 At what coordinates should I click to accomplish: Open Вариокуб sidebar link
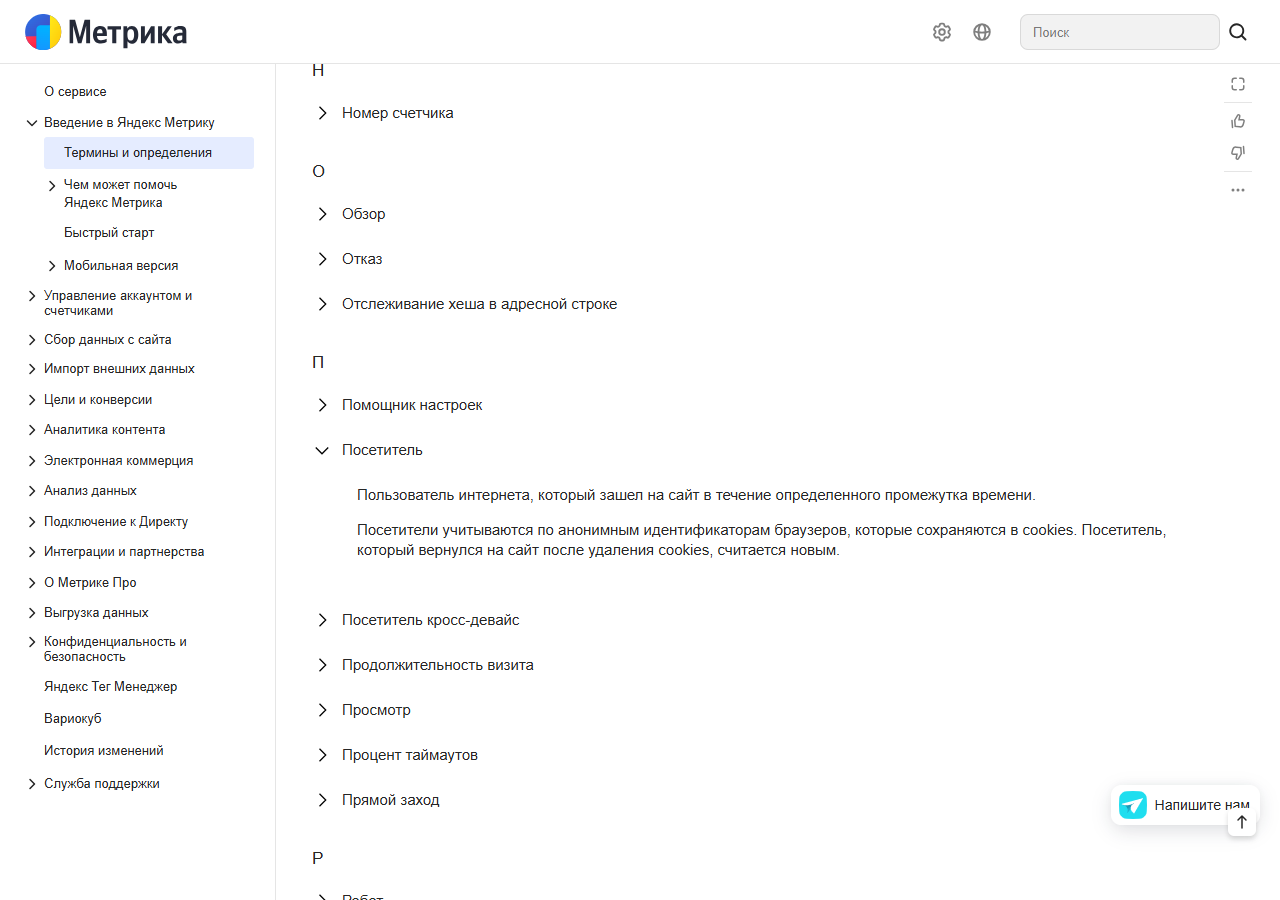coord(73,719)
